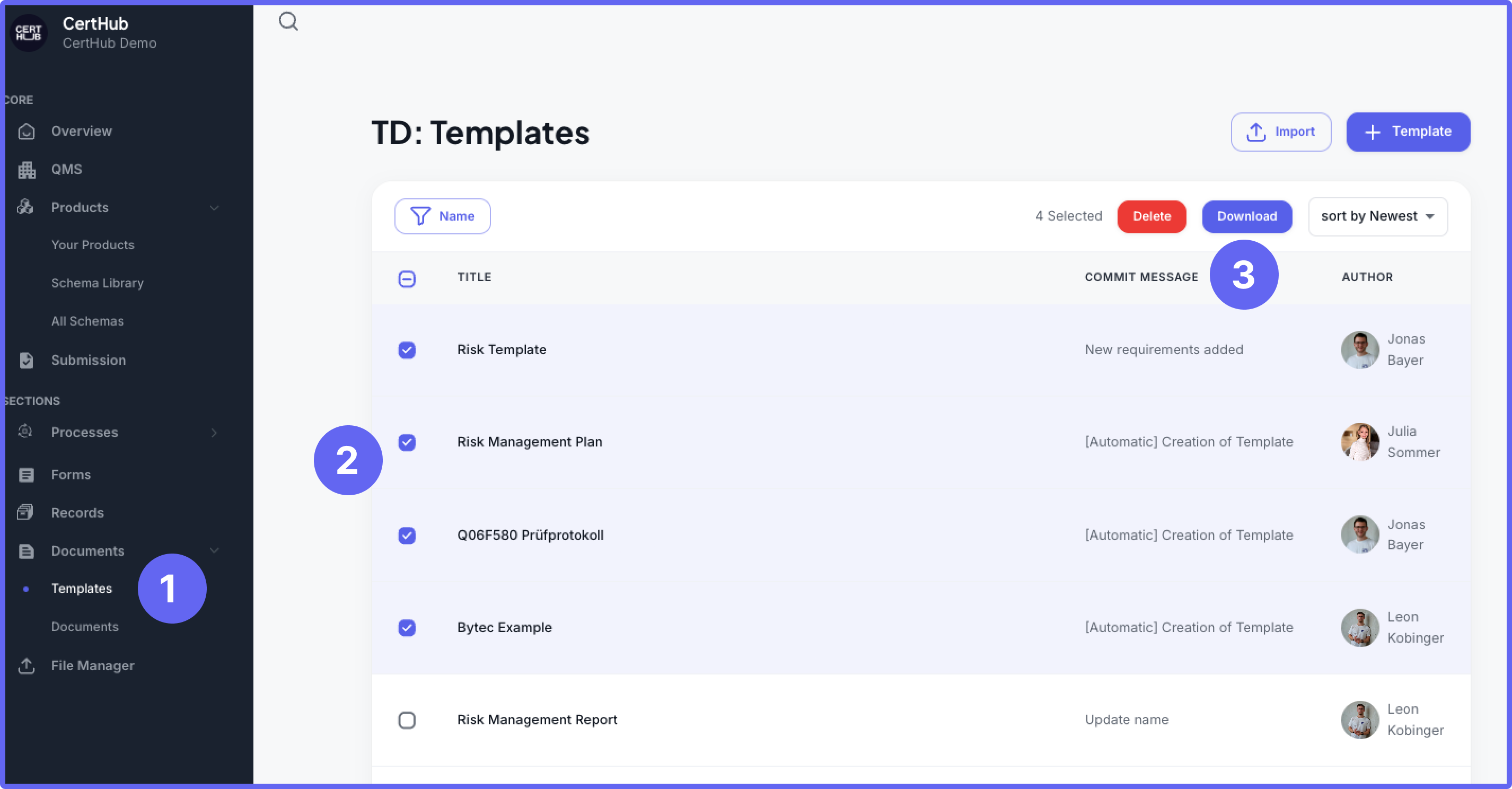Open Submission via its document icon
This screenshot has width=1512, height=789.
point(26,360)
